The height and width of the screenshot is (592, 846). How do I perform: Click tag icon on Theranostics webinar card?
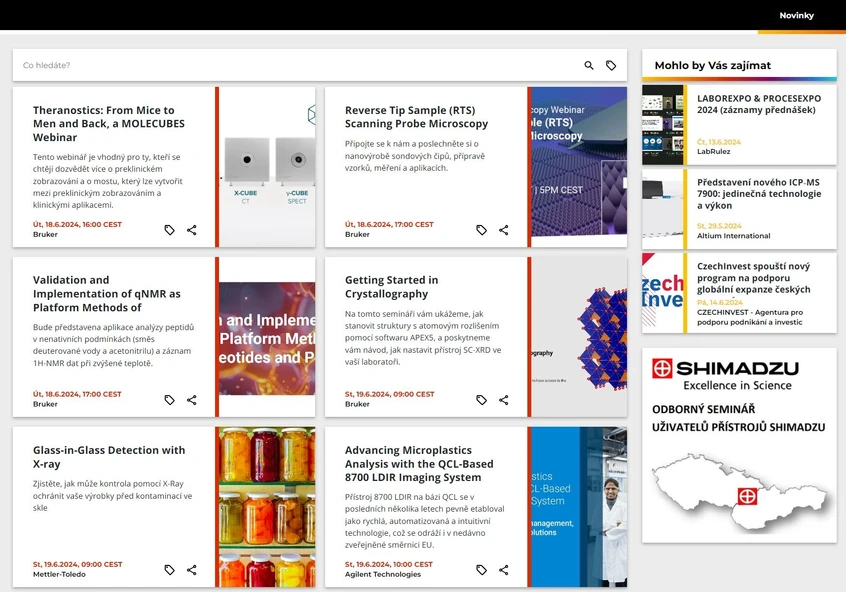click(169, 230)
